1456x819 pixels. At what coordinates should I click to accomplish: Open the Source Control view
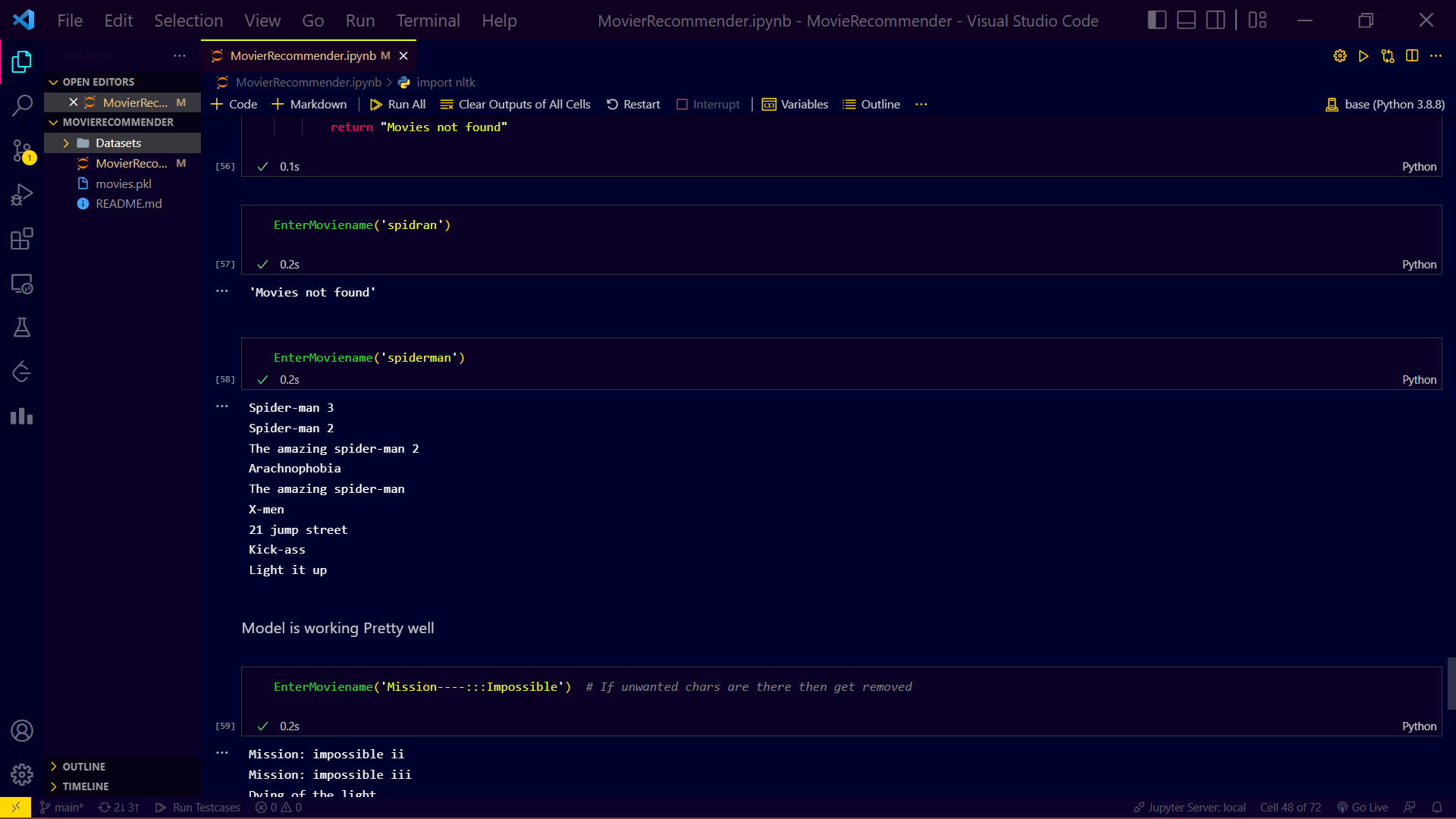[22, 150]
